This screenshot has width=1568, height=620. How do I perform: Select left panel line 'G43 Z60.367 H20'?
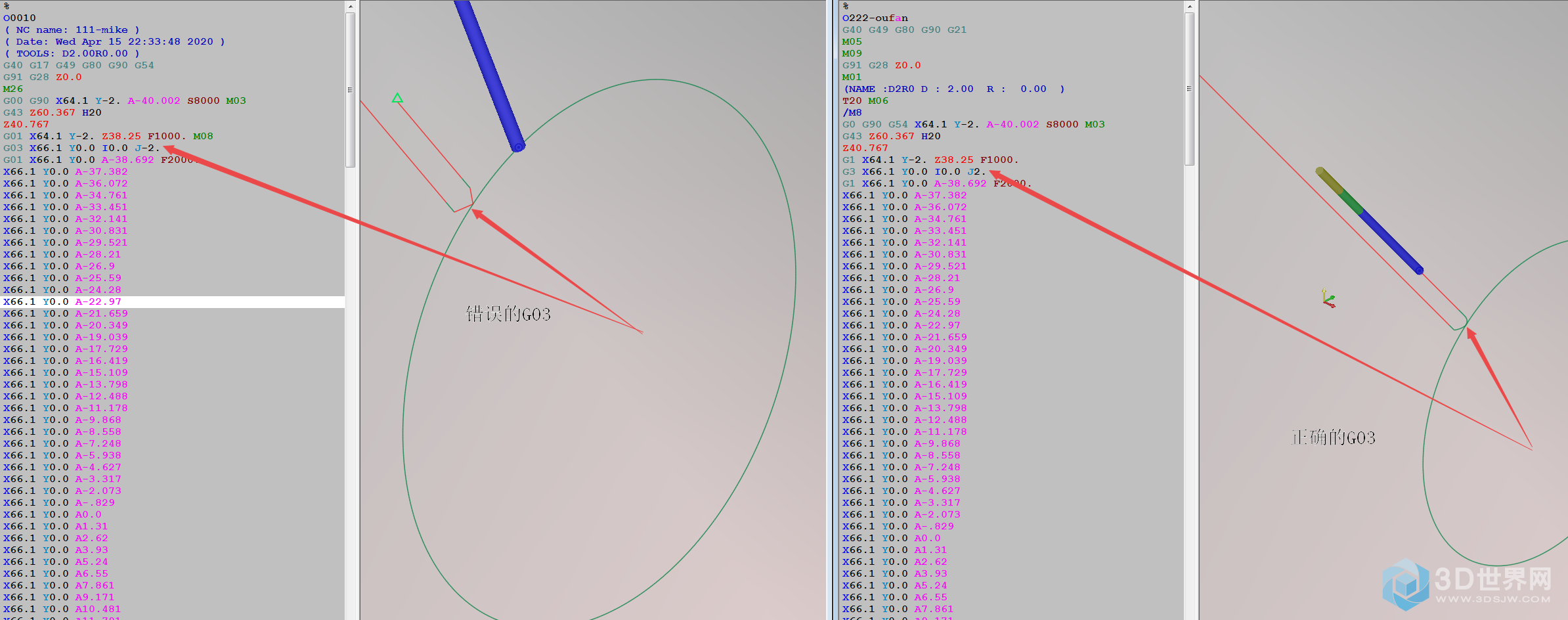pos(53,112)
